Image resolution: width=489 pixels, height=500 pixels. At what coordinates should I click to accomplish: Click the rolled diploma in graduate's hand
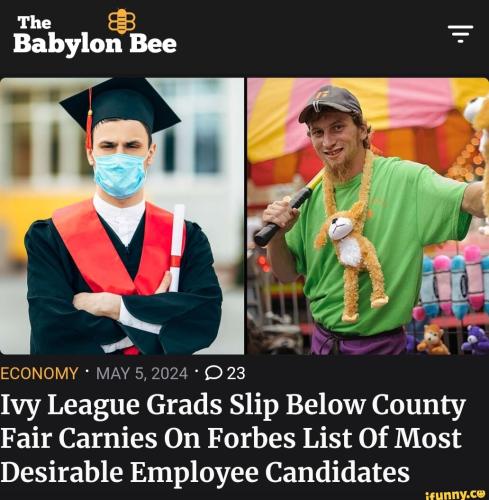(177, 247)
